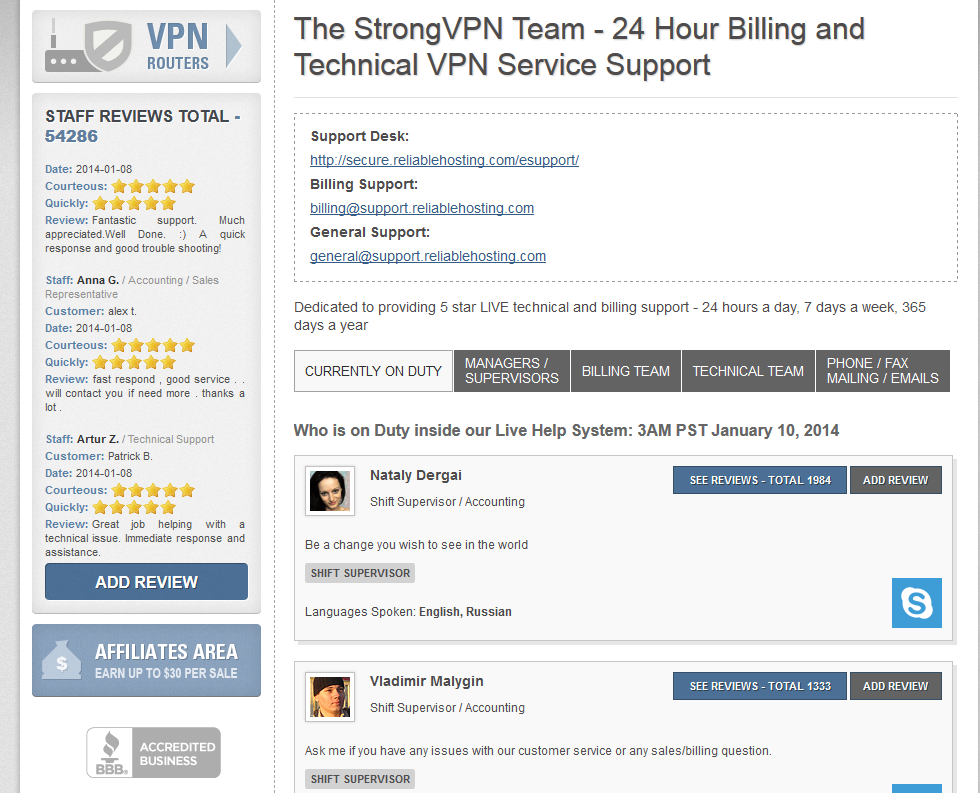See Nataly Dergai's reviews total 1984
Screen dimensions: 980x793
[x=760, y=480]
